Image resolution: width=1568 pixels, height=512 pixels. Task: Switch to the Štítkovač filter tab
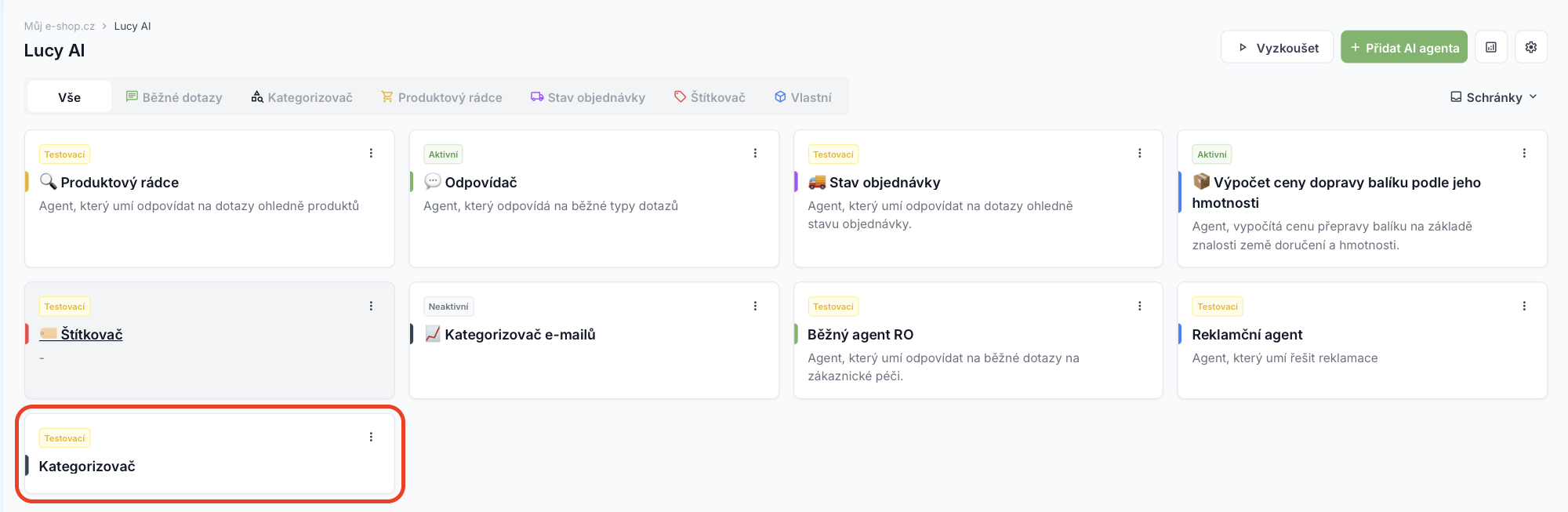pos(710,97)
